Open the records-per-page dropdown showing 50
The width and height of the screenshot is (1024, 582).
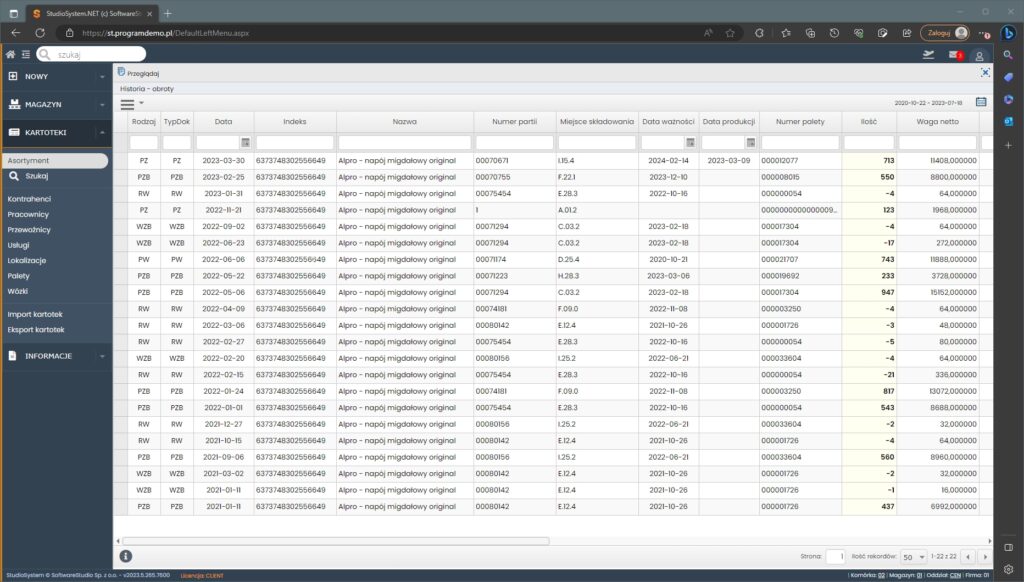tap(914, 556)
